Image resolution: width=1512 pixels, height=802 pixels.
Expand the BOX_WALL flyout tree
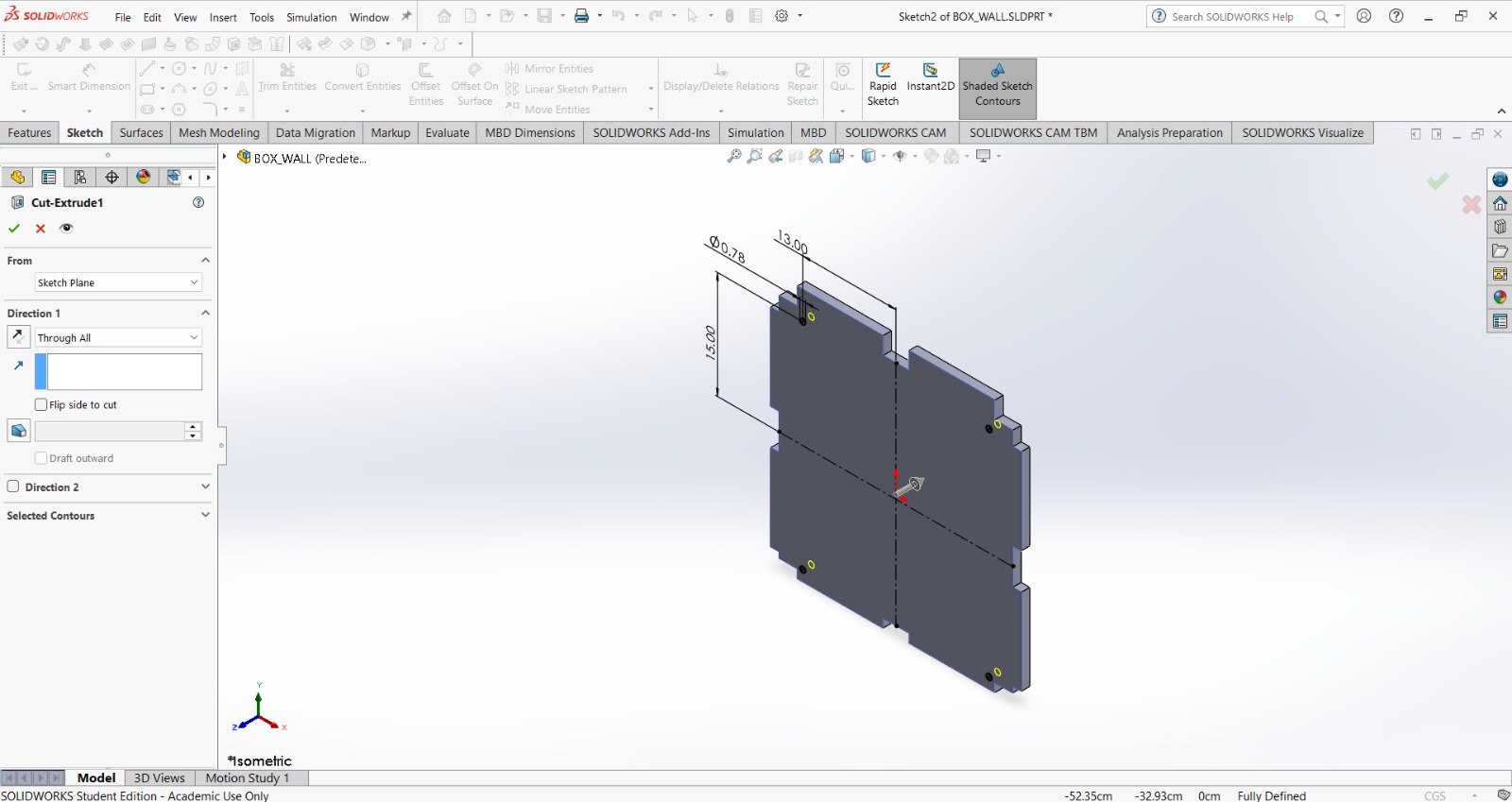coord(225,157)
